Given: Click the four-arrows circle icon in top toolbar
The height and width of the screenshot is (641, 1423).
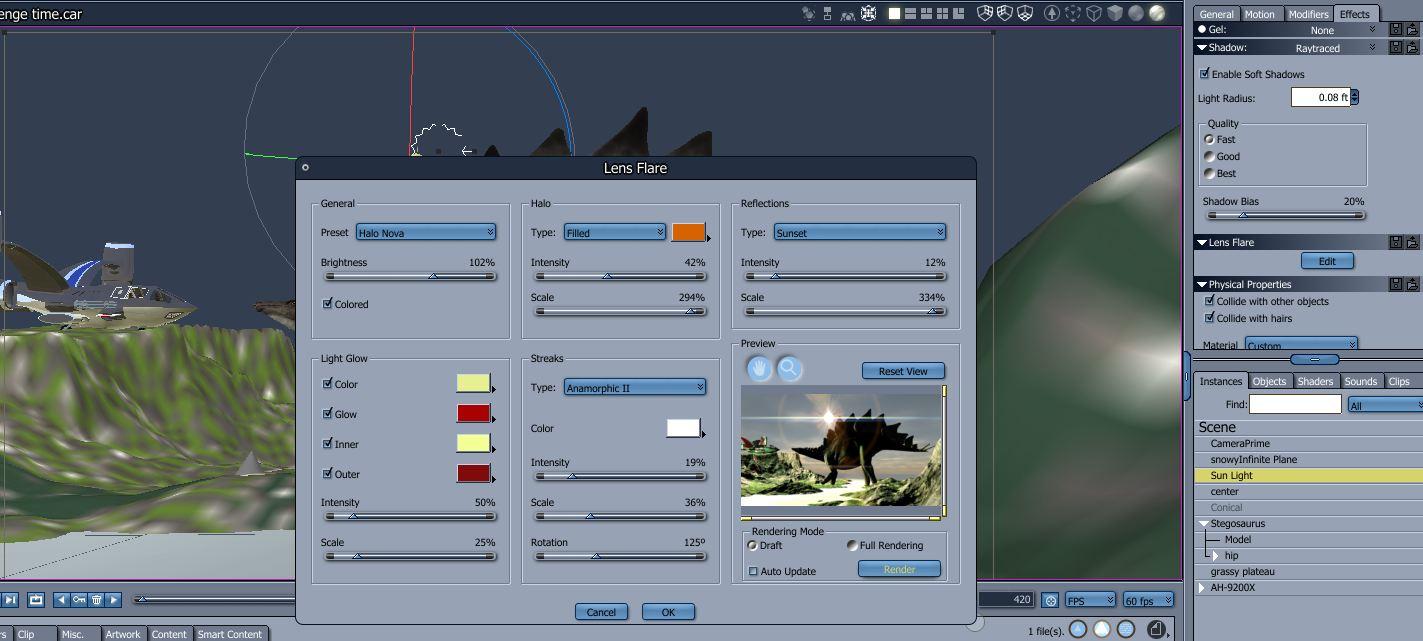Looking at the screenshot, I should pos(868,13).
